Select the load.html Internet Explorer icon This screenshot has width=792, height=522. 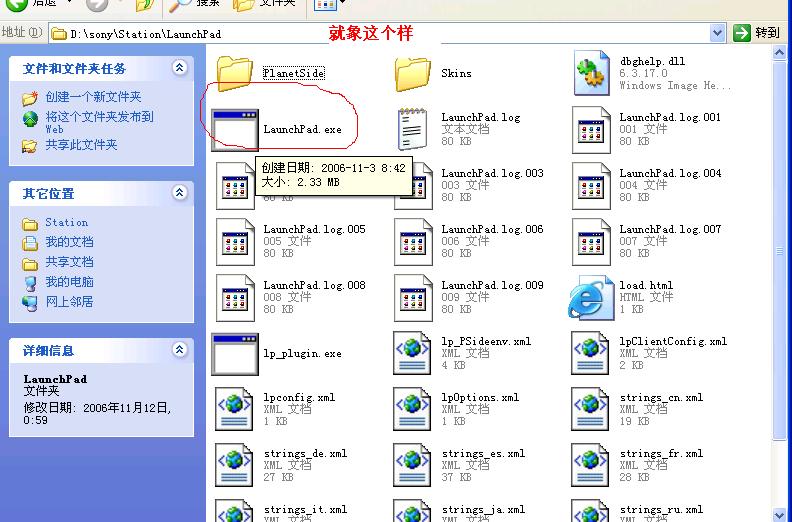(590, 298)
